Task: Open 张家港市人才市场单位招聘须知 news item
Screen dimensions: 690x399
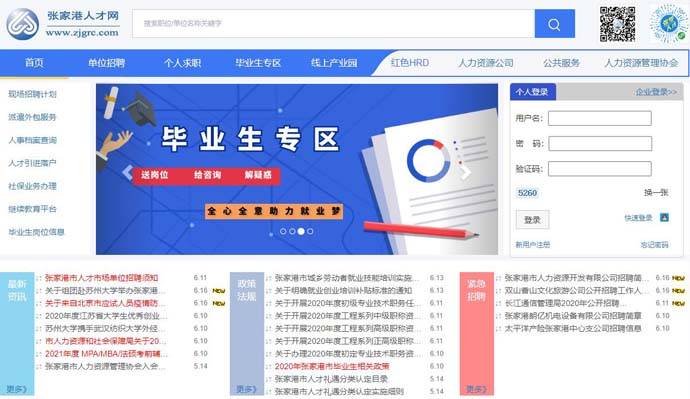Action: (101, 278)
